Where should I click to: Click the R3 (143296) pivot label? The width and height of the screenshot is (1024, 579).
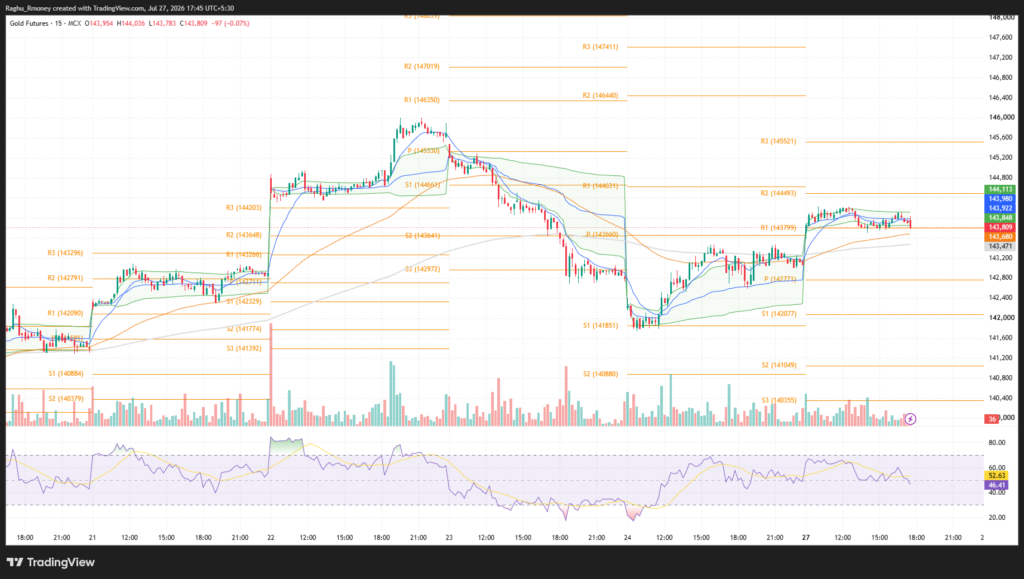(x=65, y=253)
